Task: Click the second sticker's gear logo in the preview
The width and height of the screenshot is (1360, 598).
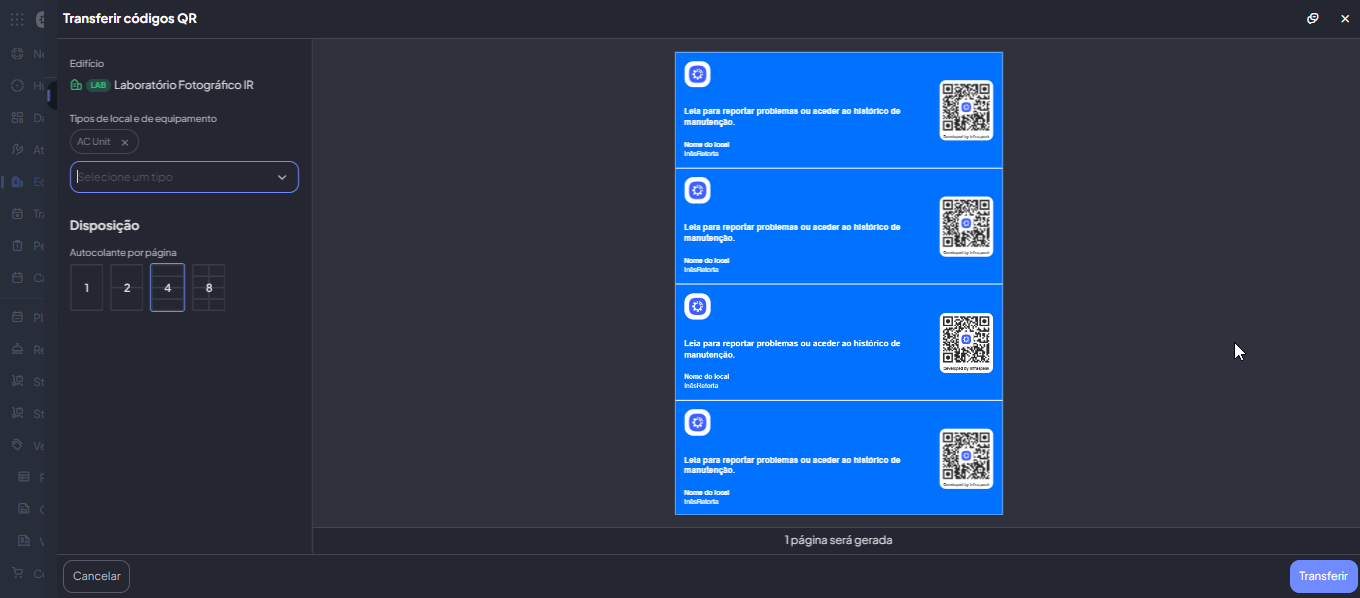Action: (697, 190)
